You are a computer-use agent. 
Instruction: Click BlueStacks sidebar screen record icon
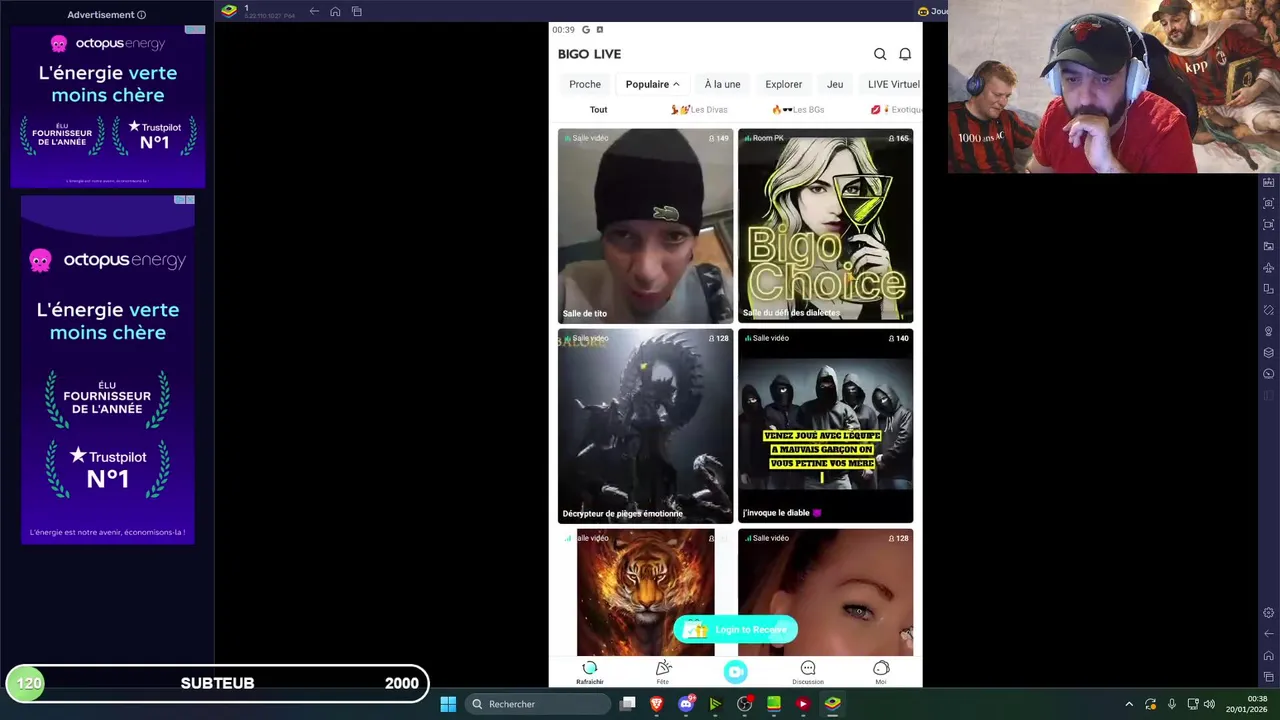click(x=1269, y=225)
